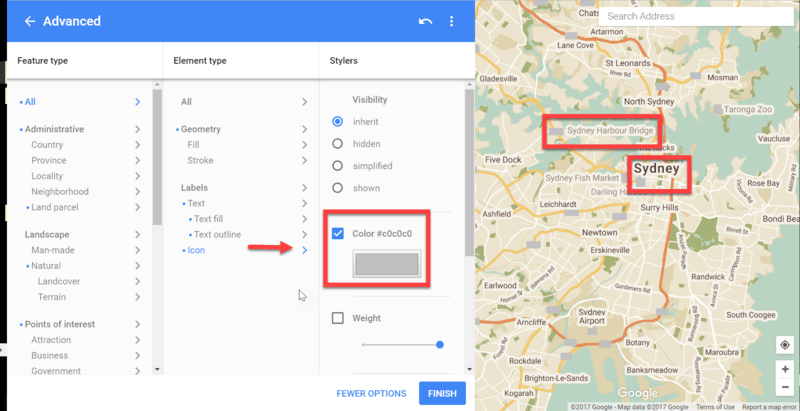Click the Weight slider handle
Image resolution: width=800 pixels, height=411 pixels.
pos(440,345)
